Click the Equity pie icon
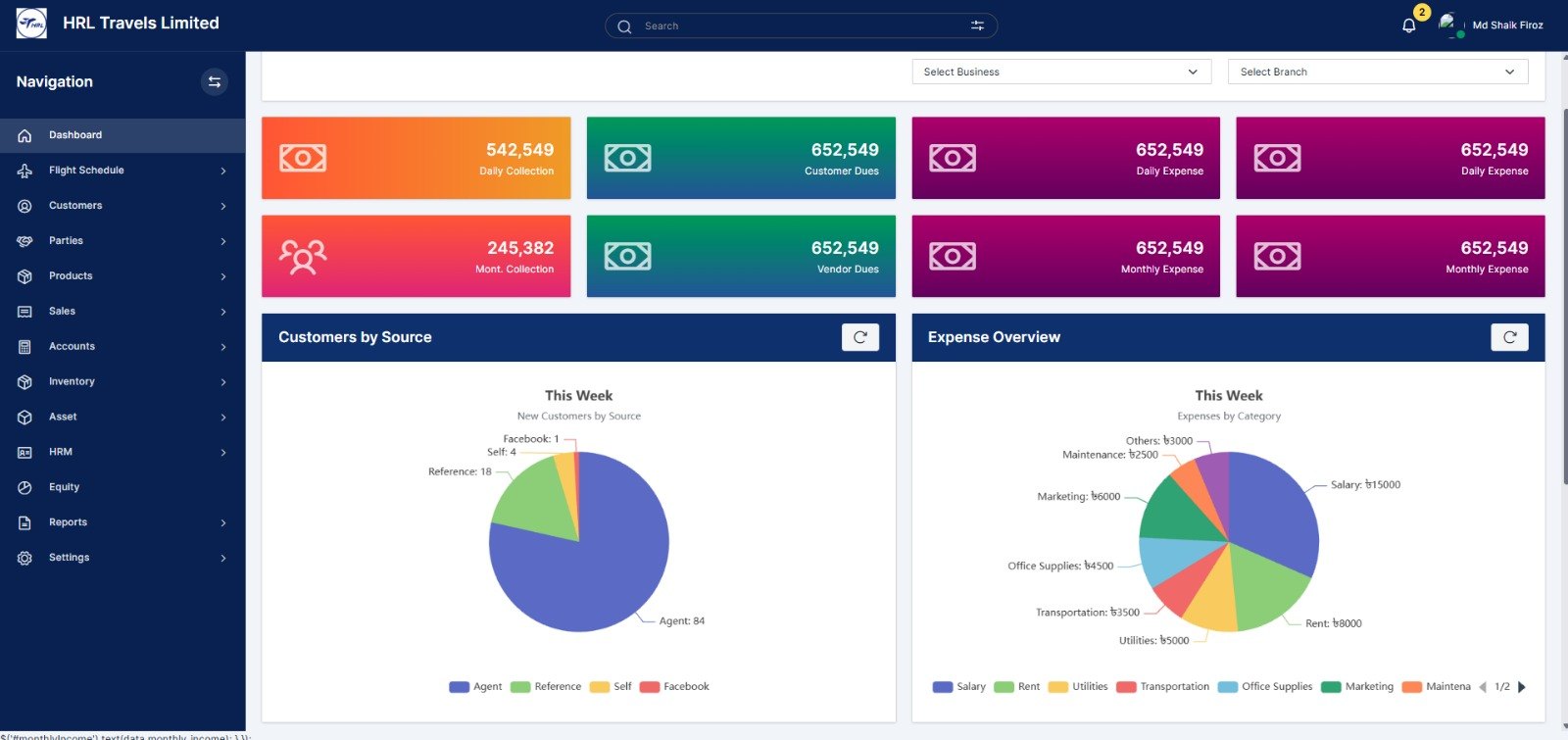Screen dimensions: 1568x740 coord(25,487)
